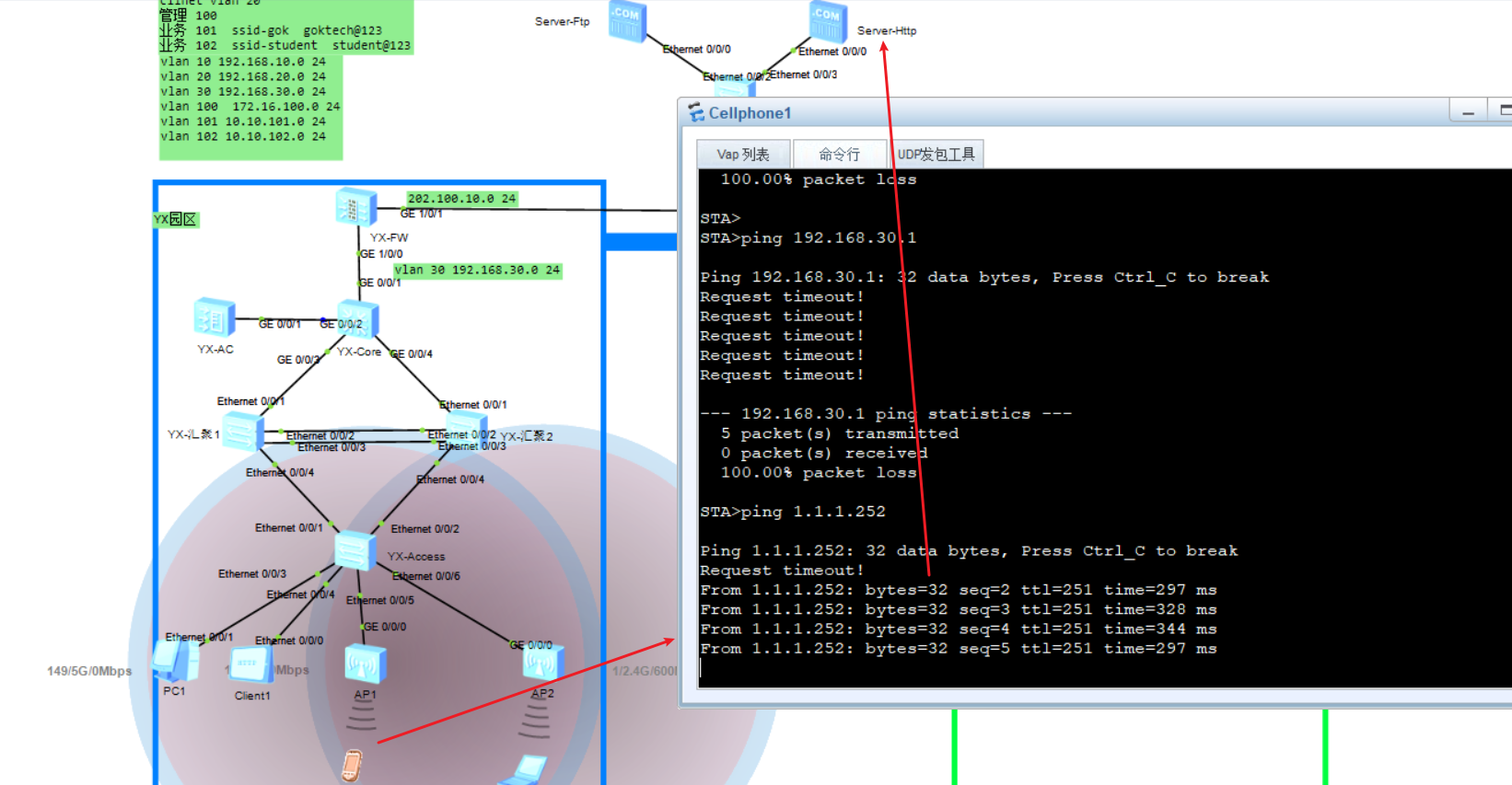The width and height of the screenshot is (1512, 785).
Task: Select the YX-汇聚1 aggregation switch icon
Action: (x=244, y=432)
